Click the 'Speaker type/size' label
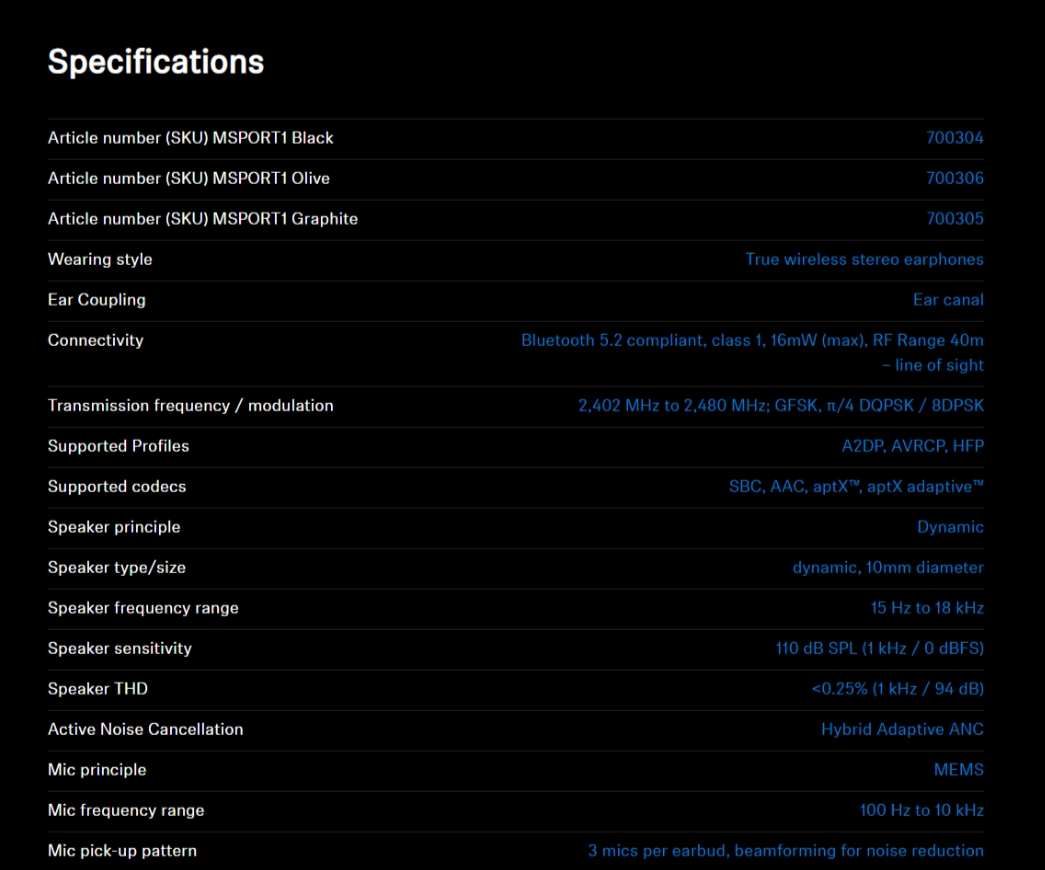Screen dimensions: 1045x870 point(117,568)
